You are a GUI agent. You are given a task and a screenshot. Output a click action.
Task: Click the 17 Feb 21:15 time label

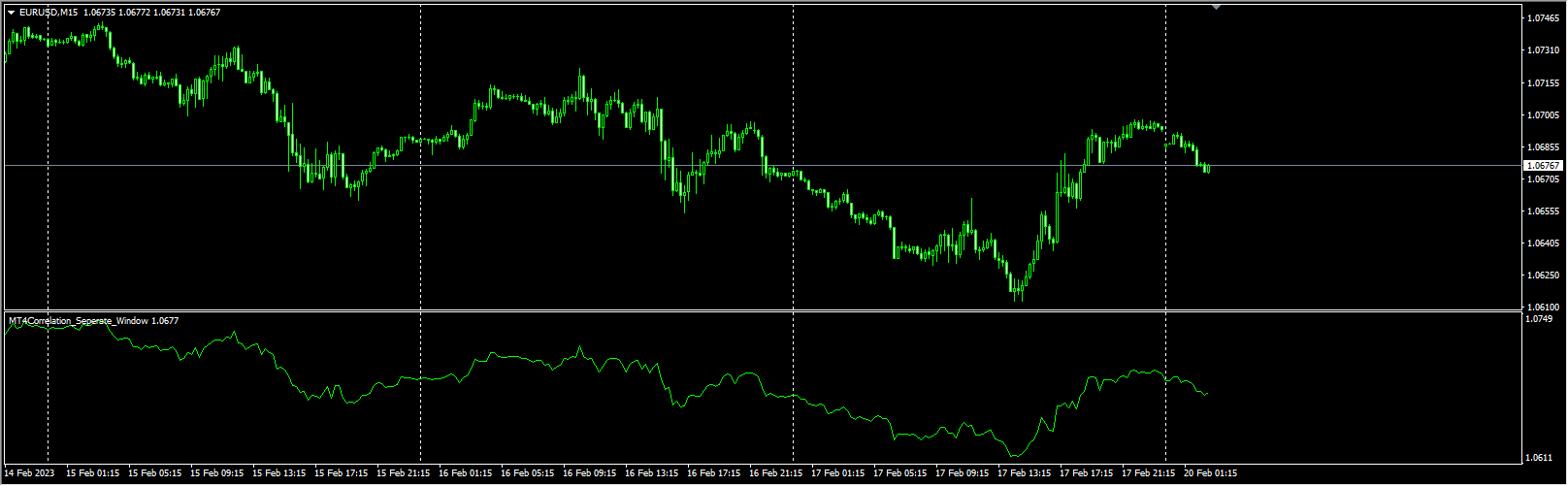click(1149, 474)
